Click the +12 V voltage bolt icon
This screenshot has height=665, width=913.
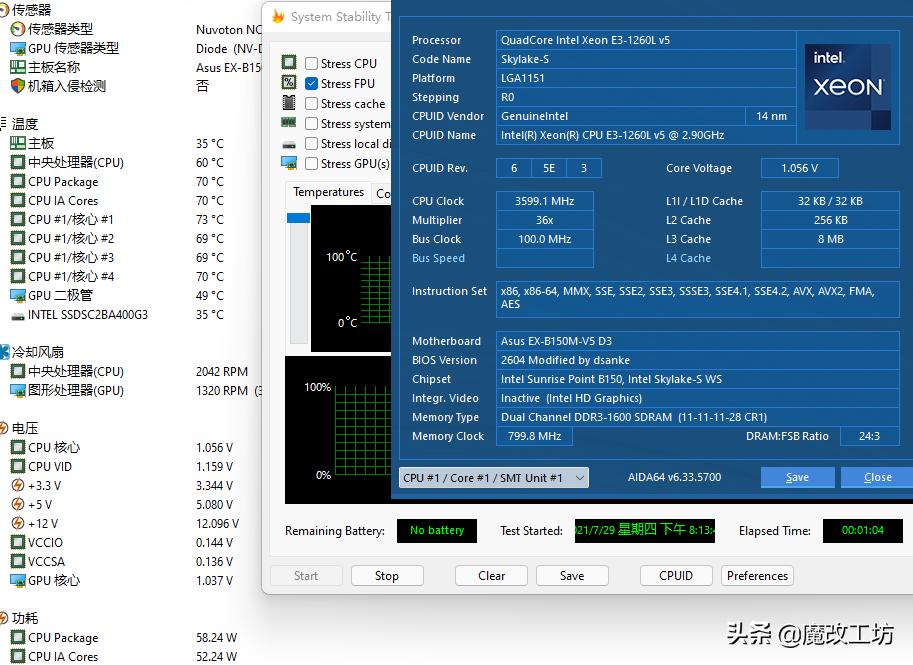click(x=18, y=523)
